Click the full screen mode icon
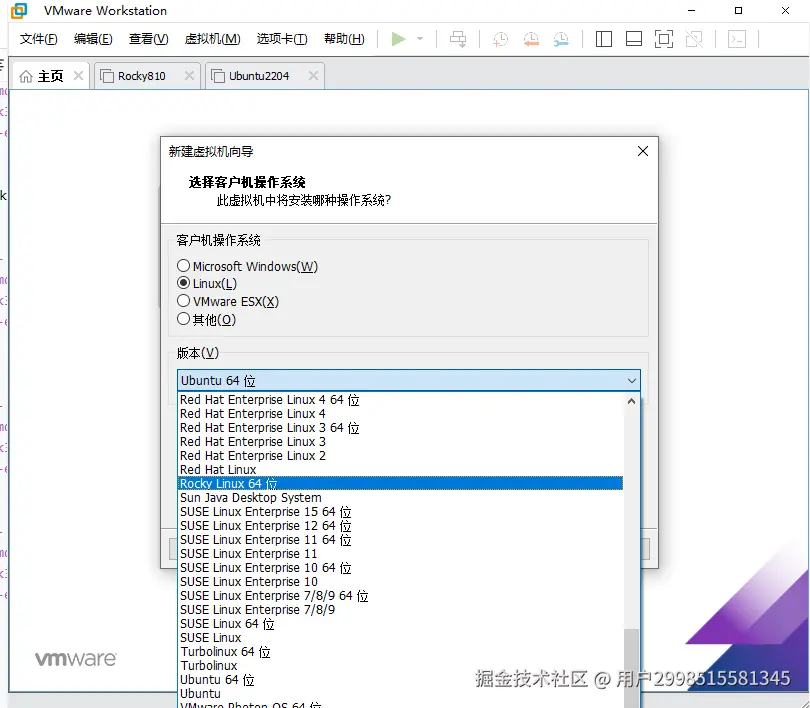Image resolution: width=810 pixels, height=708 pixels. (x=664, y=39)
